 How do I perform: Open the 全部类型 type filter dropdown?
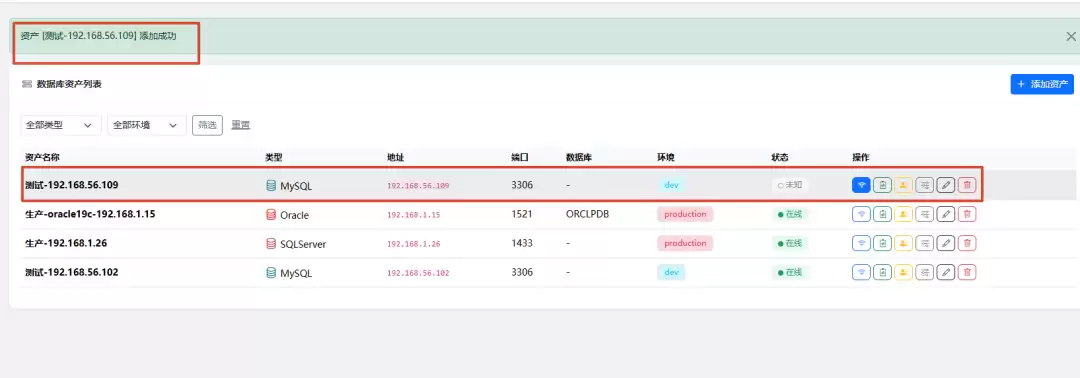(61, 125)
